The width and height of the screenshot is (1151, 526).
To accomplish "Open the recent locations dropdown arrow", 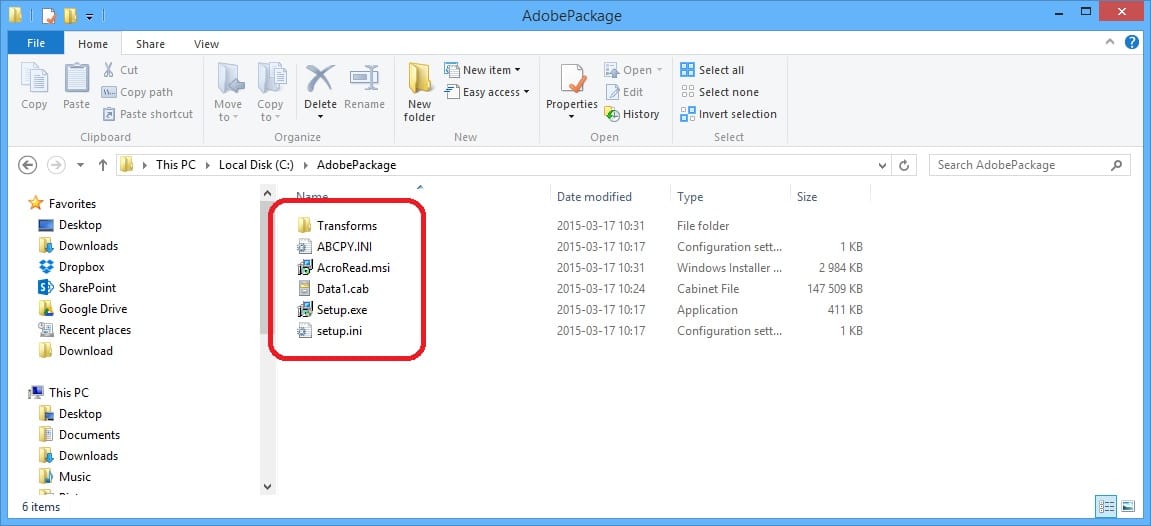I will [x=80, y=165].
